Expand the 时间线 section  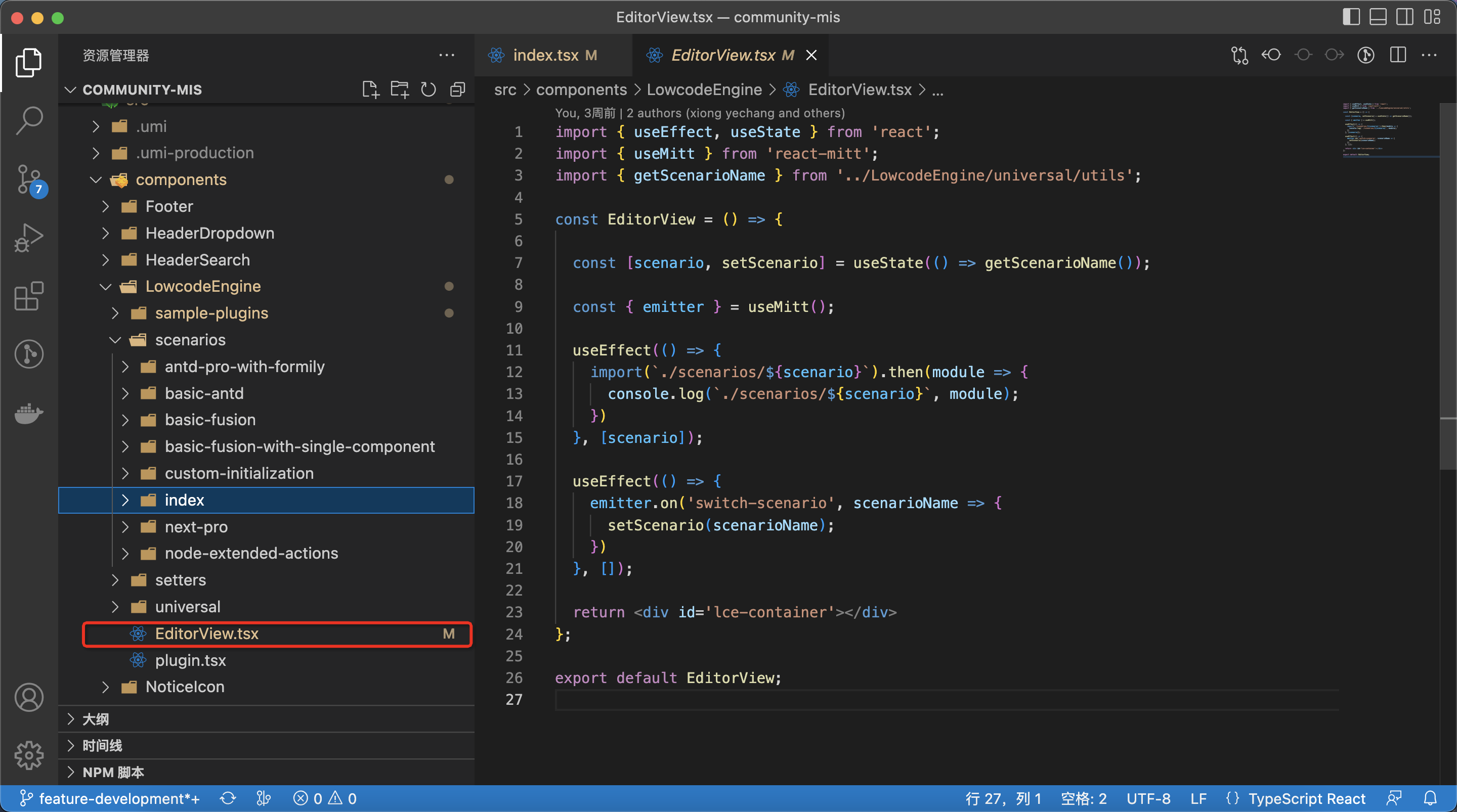(x=71, y=745)
